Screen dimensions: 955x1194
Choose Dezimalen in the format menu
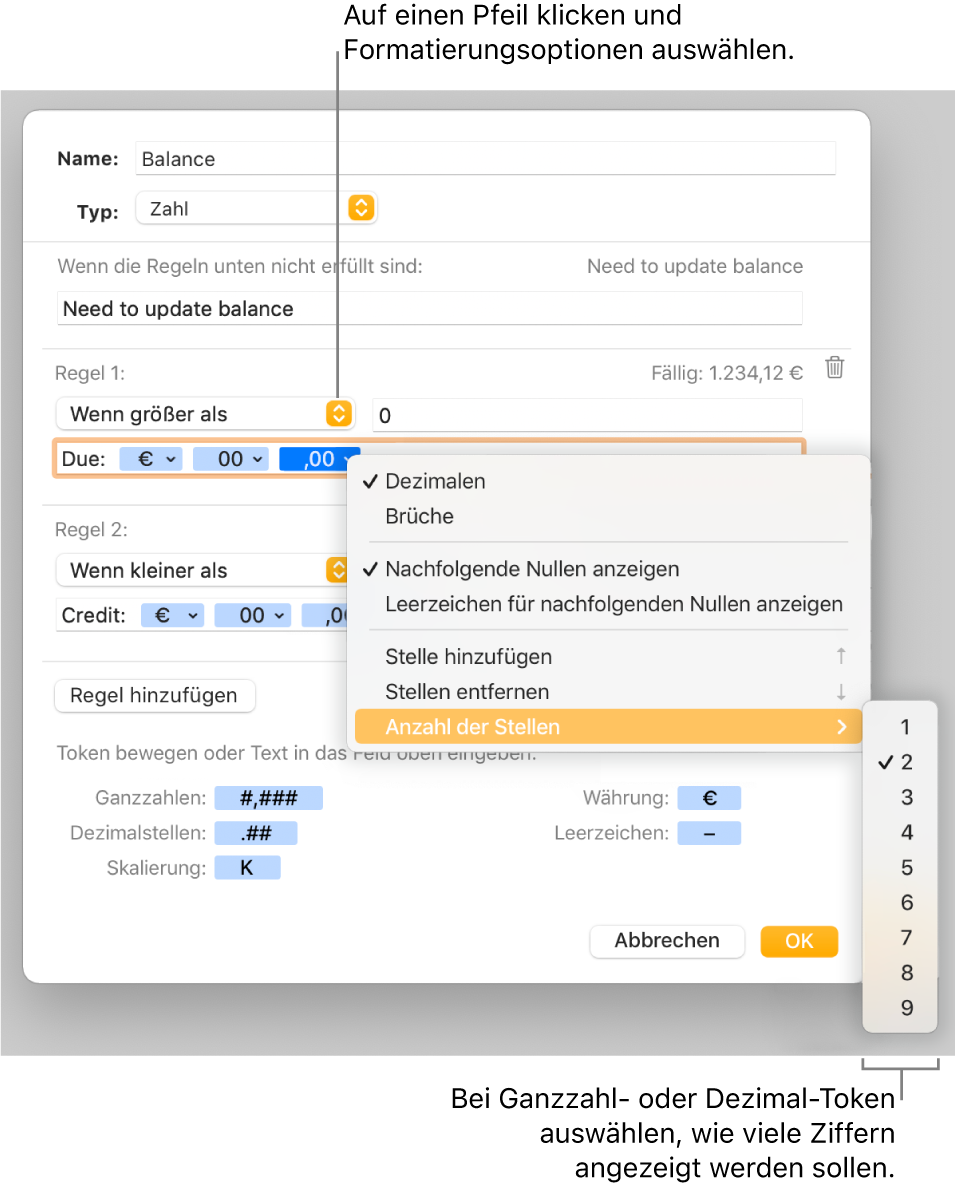(x=608, y=481)
